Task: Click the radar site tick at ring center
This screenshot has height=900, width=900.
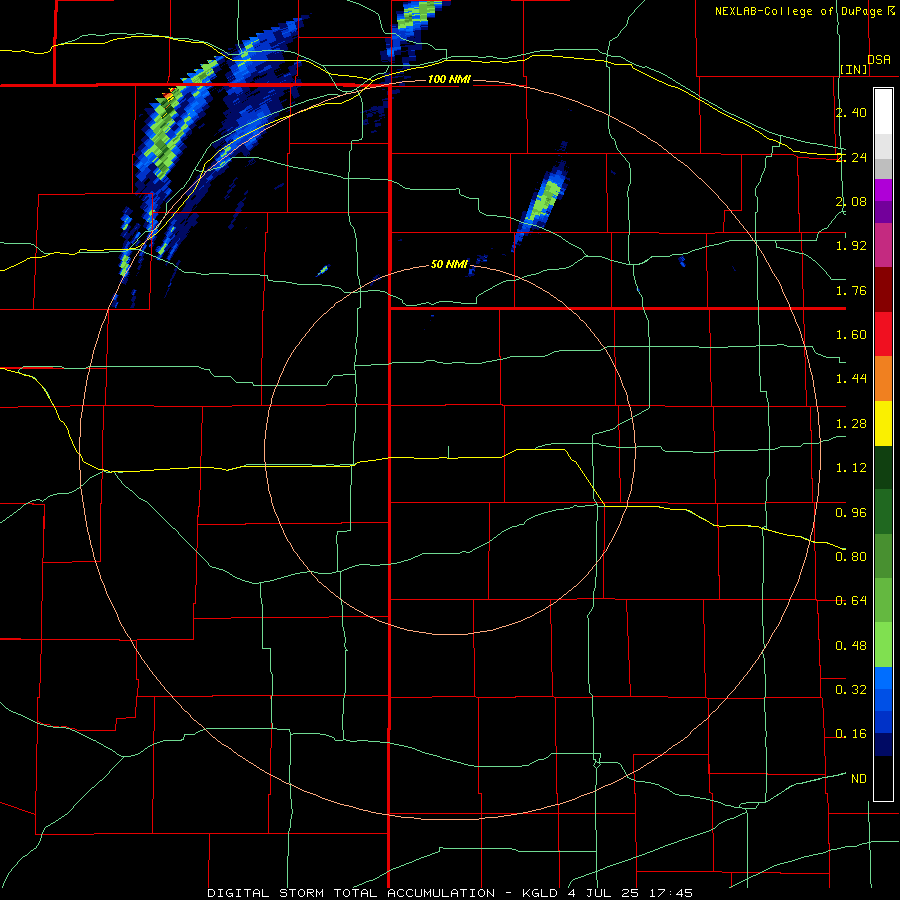Action: pos(448,452)
